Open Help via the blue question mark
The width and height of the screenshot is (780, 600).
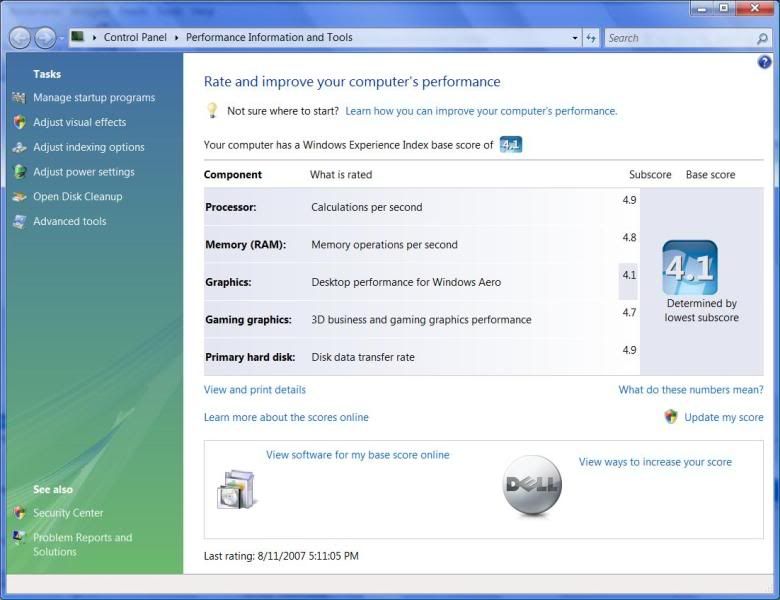pos(764,62)
